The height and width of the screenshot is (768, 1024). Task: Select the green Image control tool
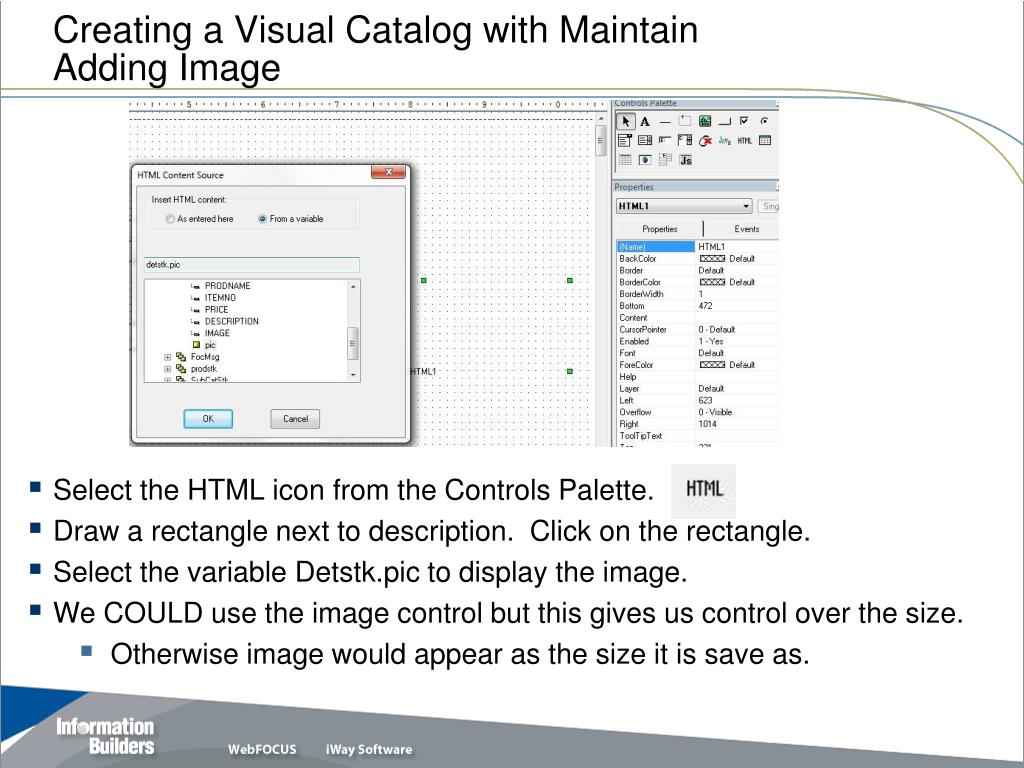coord(705,121)
